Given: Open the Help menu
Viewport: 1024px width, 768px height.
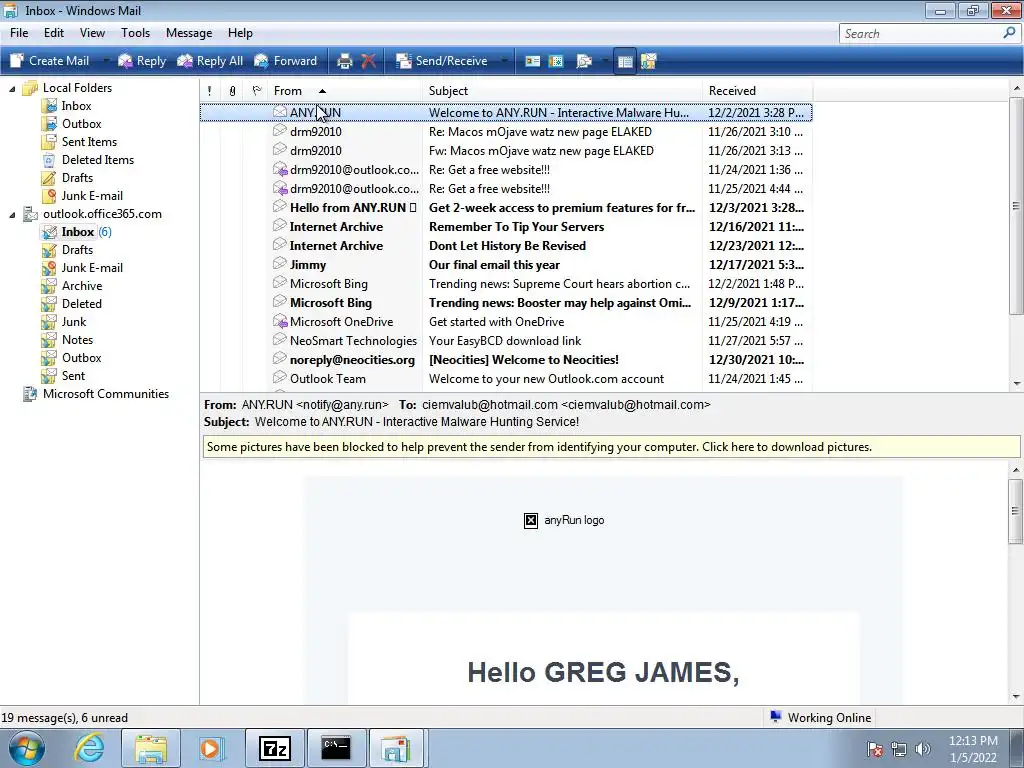Looking at the screenshot, I should (x=240, y=33).
